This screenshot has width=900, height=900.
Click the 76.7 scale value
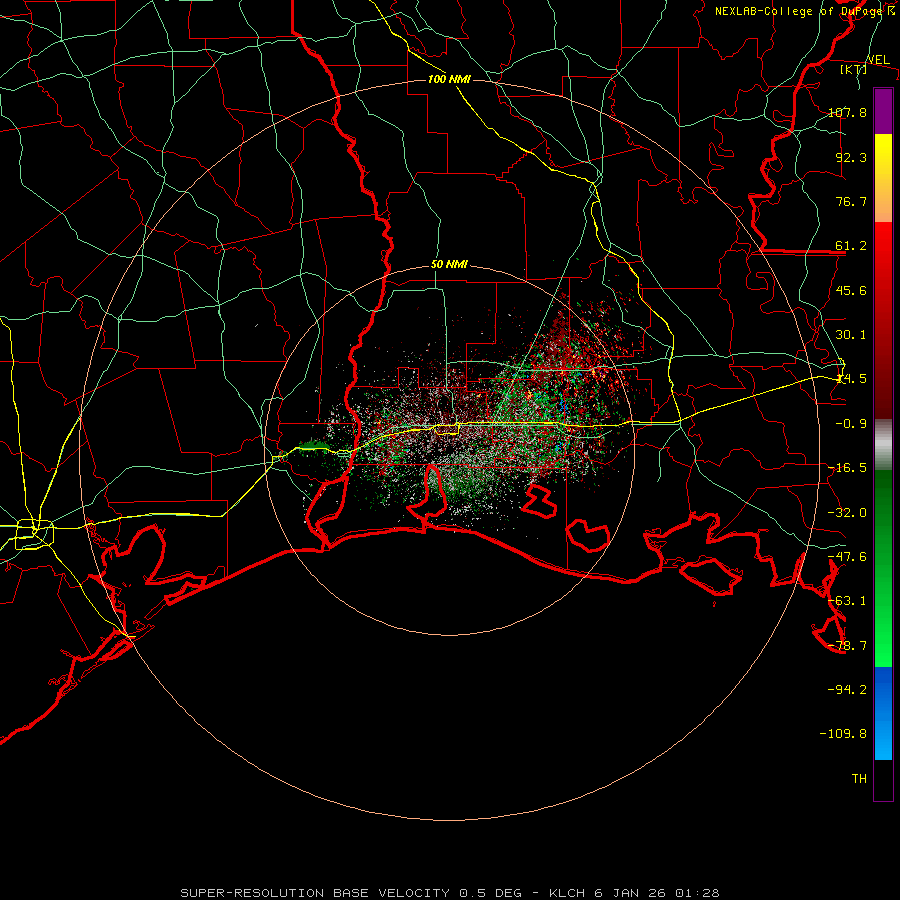coord(851,201)
